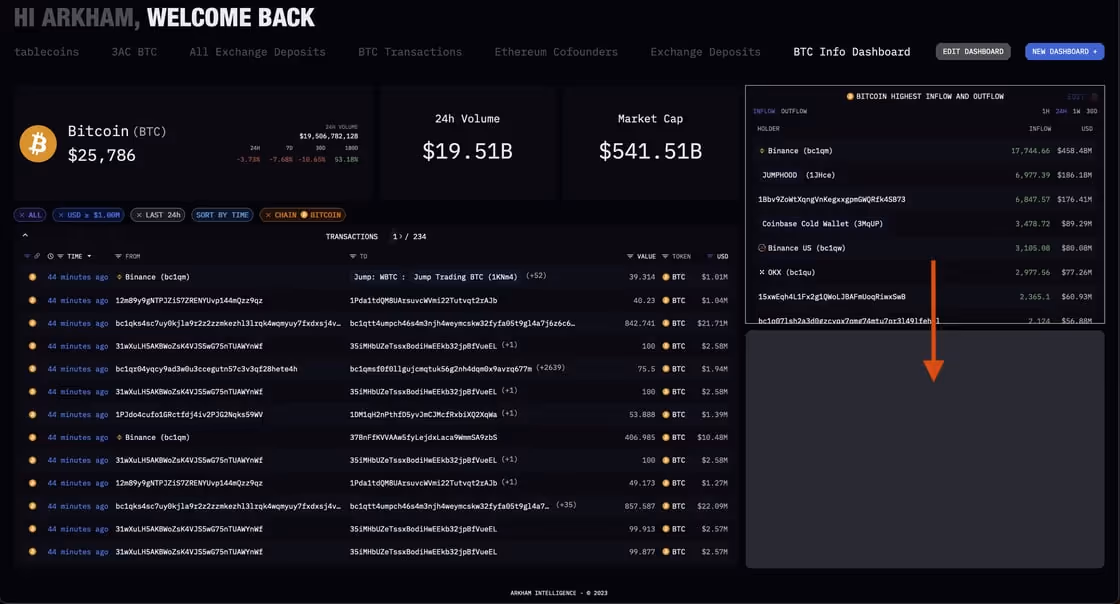Image resolution: width=1120 pixels, height=604 pixels.
Task: Click the Bitcoin icon inside the CHAIN filter chip
Action: pyautogui.click(x=303, y=215)
